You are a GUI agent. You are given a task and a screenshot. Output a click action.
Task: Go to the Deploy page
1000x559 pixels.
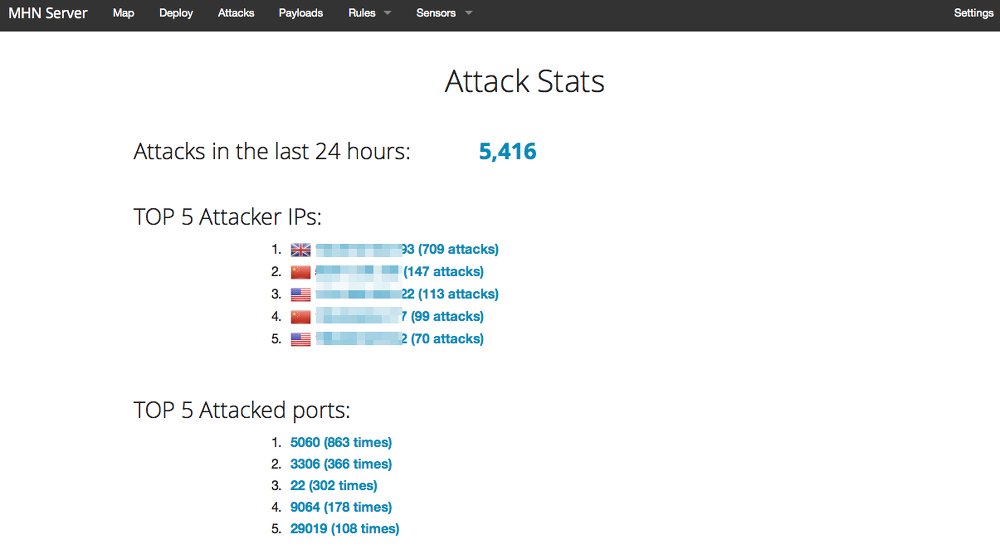pyautogui.click(x=176, y=13)
